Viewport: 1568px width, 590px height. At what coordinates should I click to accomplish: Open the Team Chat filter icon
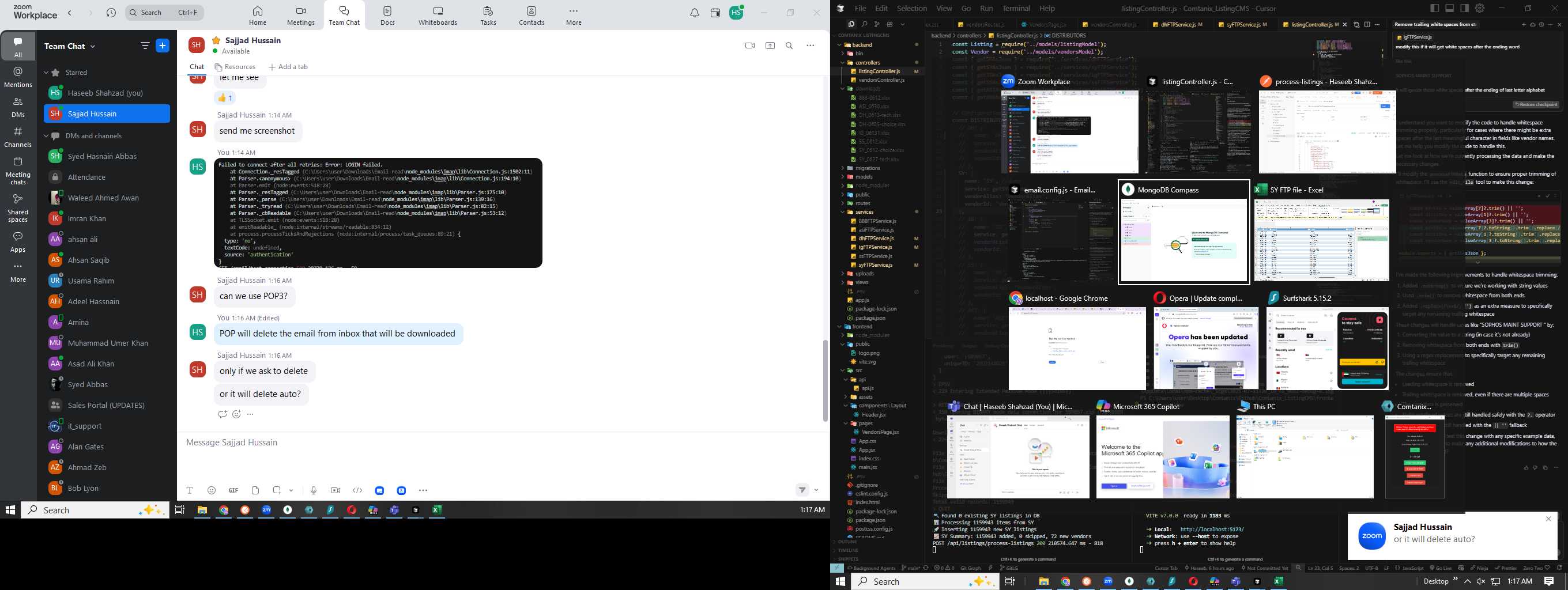pos(145,46)
